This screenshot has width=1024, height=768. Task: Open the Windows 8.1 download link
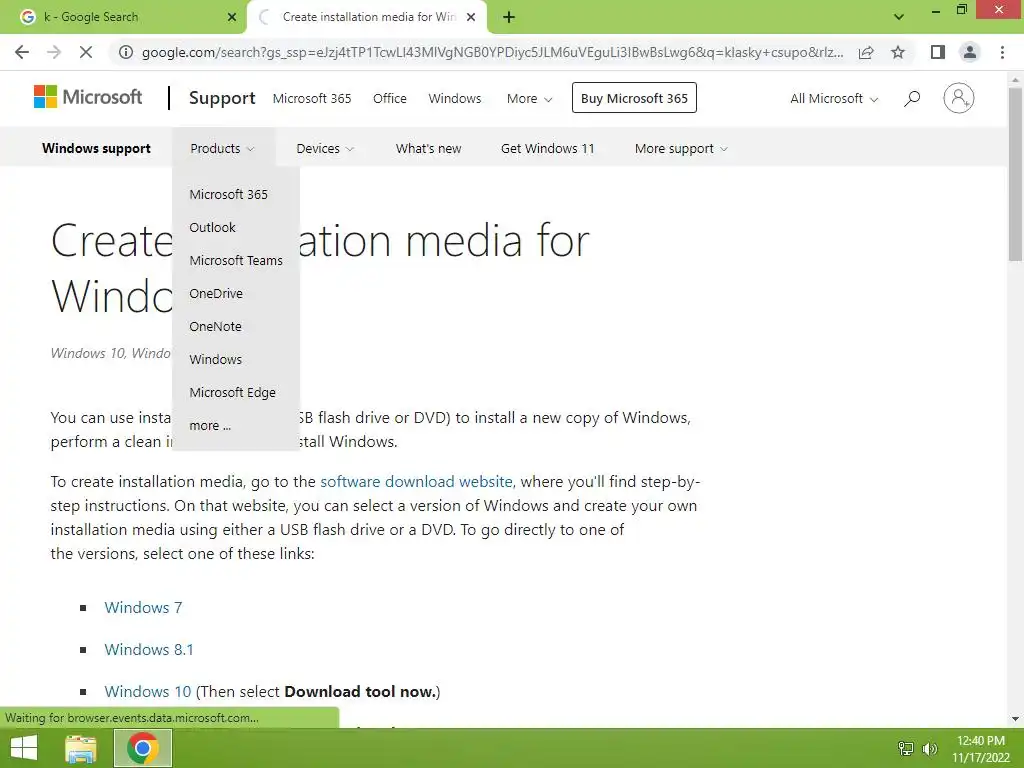pyautogui.click(x=149, y=649)
